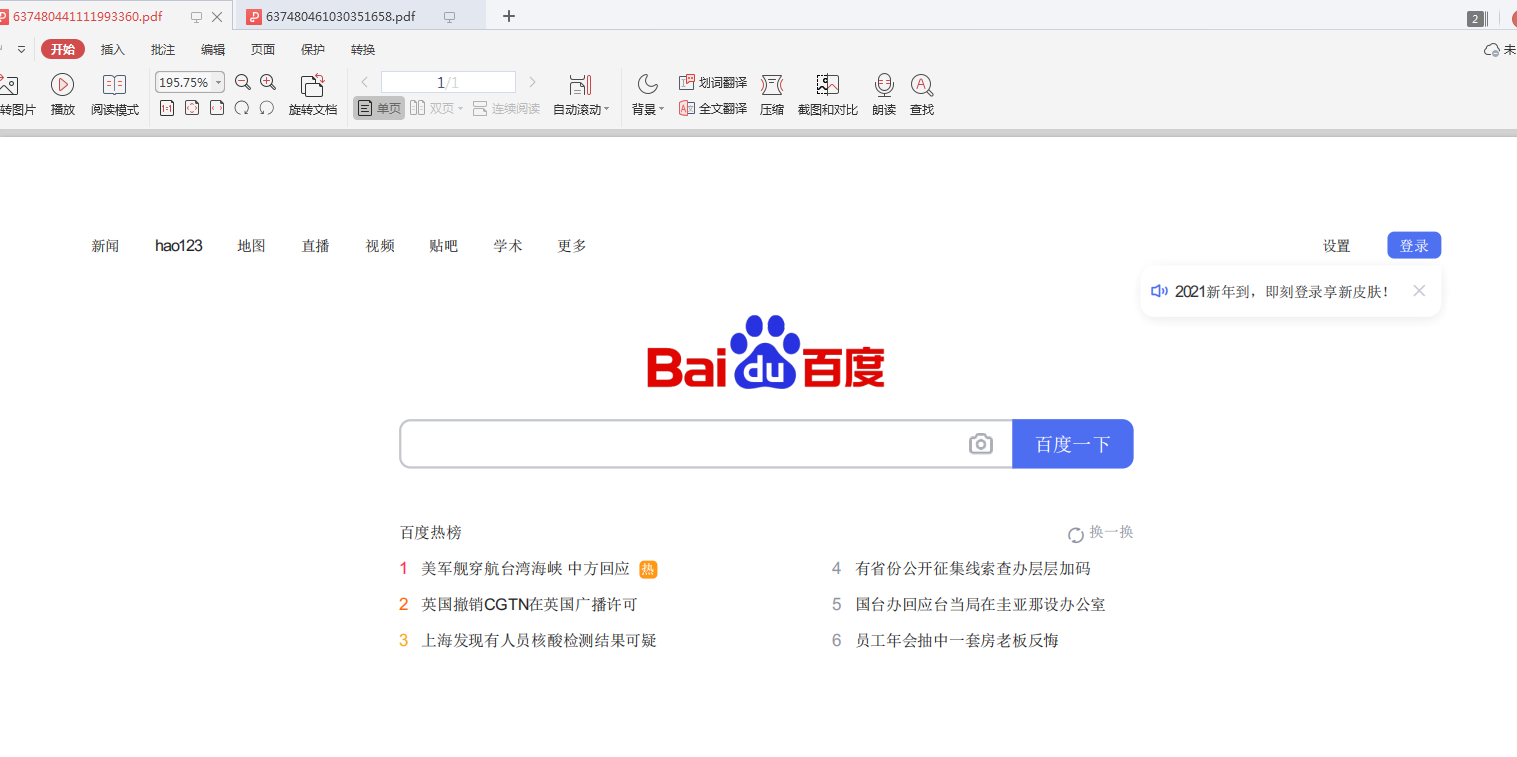The image size is (1517, 757).
Task: Click the fit page icon
Action: 192,108
